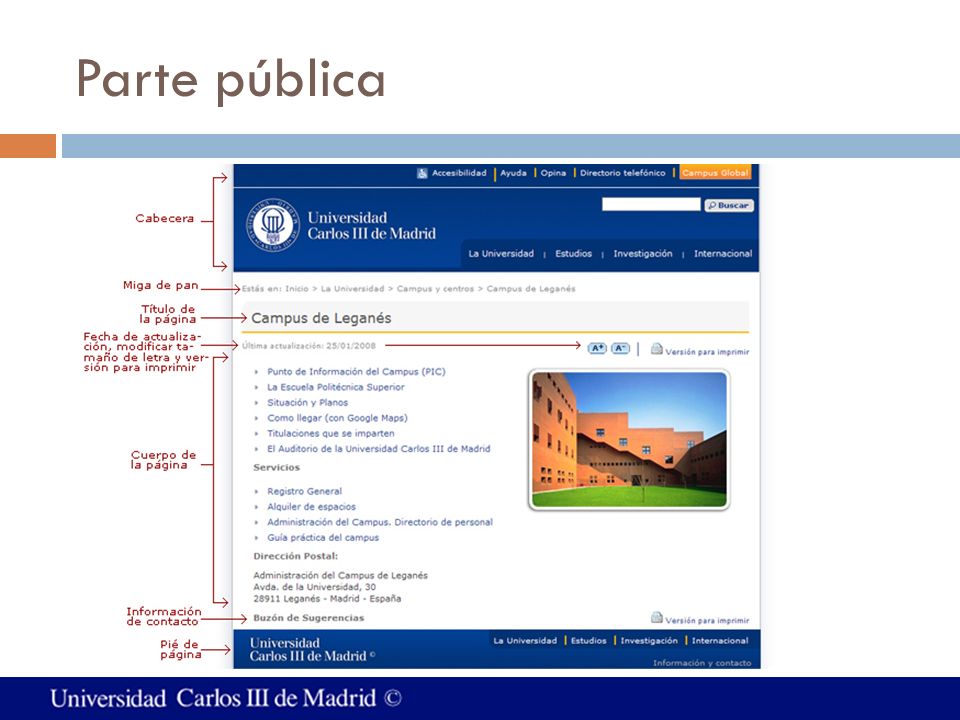
Task: Go to Campus y centros breadcrumb
Action: pyautogui.click(x=435, y=288)
